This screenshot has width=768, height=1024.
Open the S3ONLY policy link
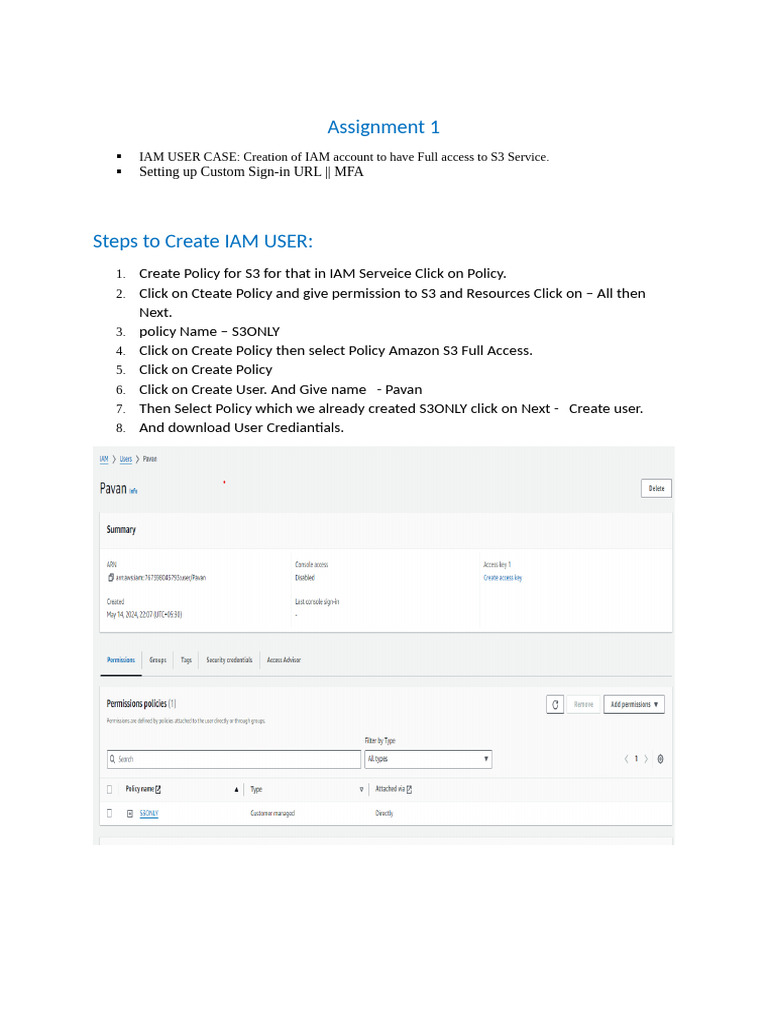tap(149, 814)
